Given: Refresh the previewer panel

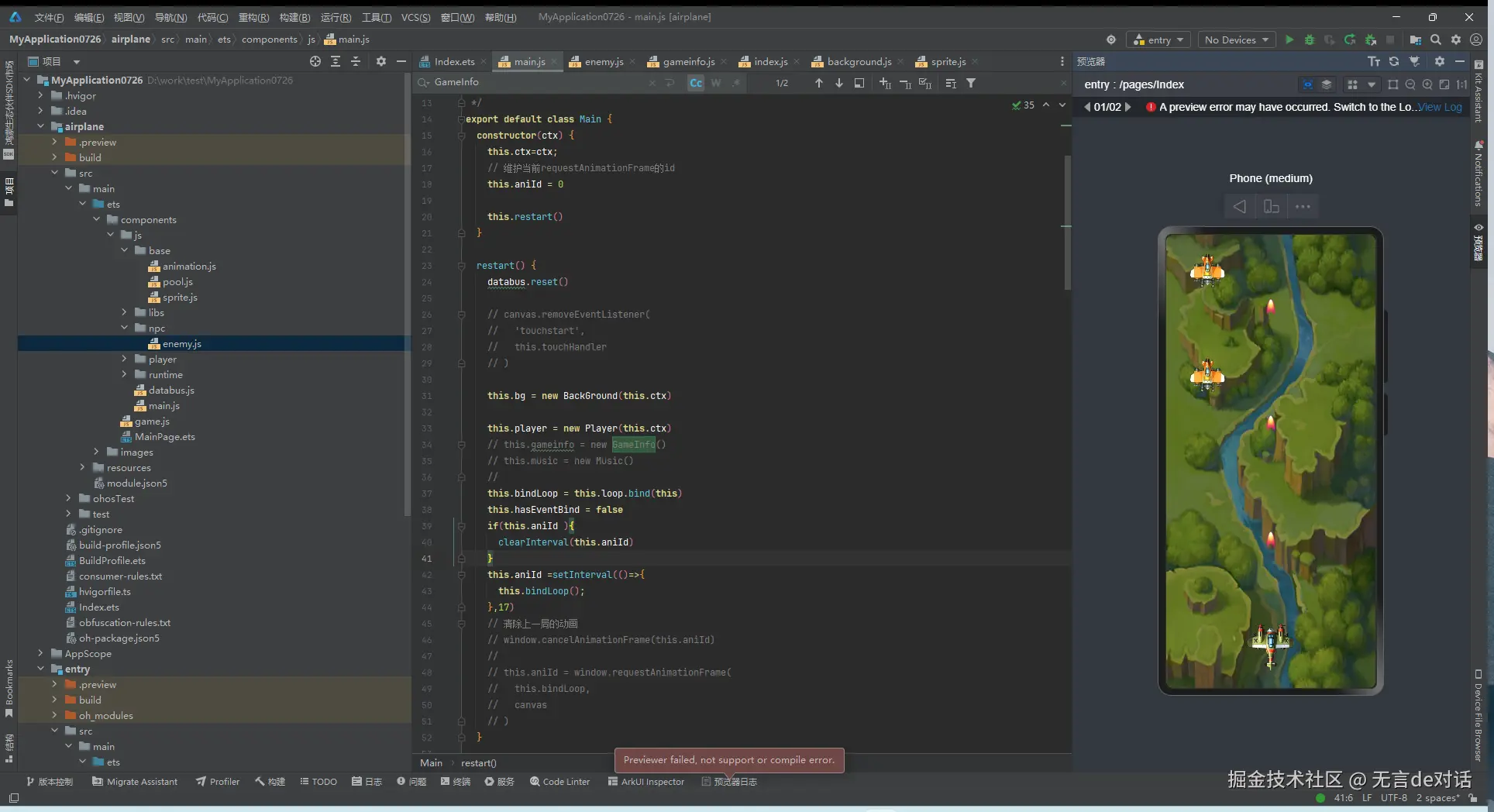Looking at the screenshot, I should pyautogui.click(x=1394, y=61).
